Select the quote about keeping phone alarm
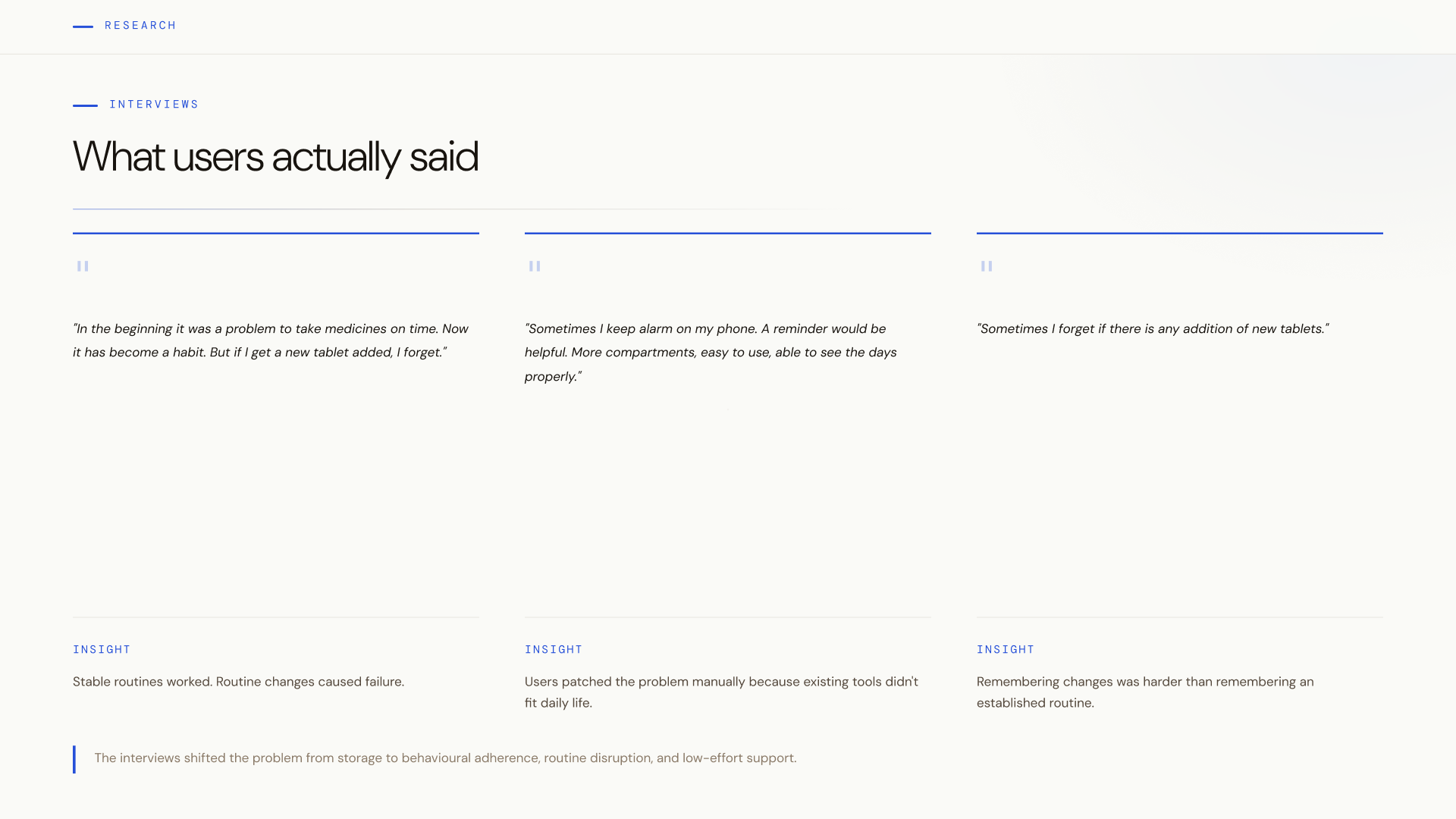The width and height of the screenshot is (1456, 819). pos(711,353)
